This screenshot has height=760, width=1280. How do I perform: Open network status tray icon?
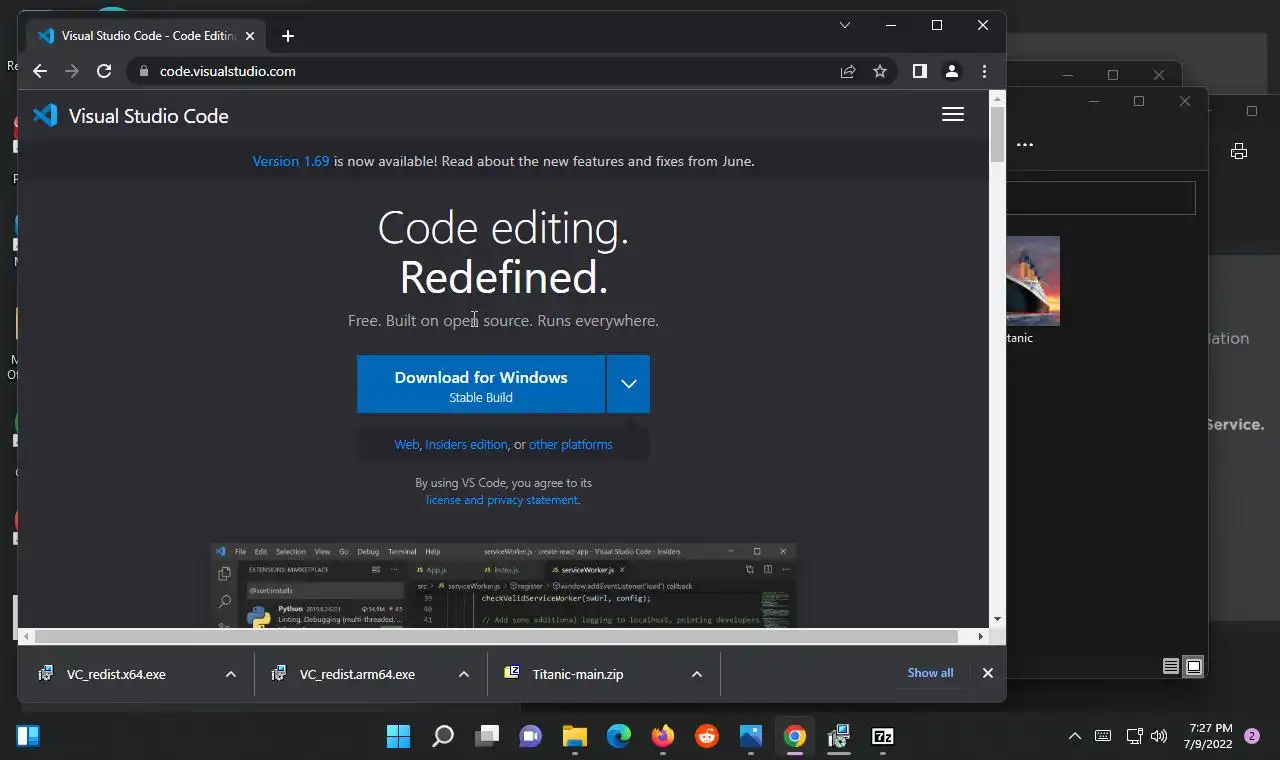pos(1134,737)
